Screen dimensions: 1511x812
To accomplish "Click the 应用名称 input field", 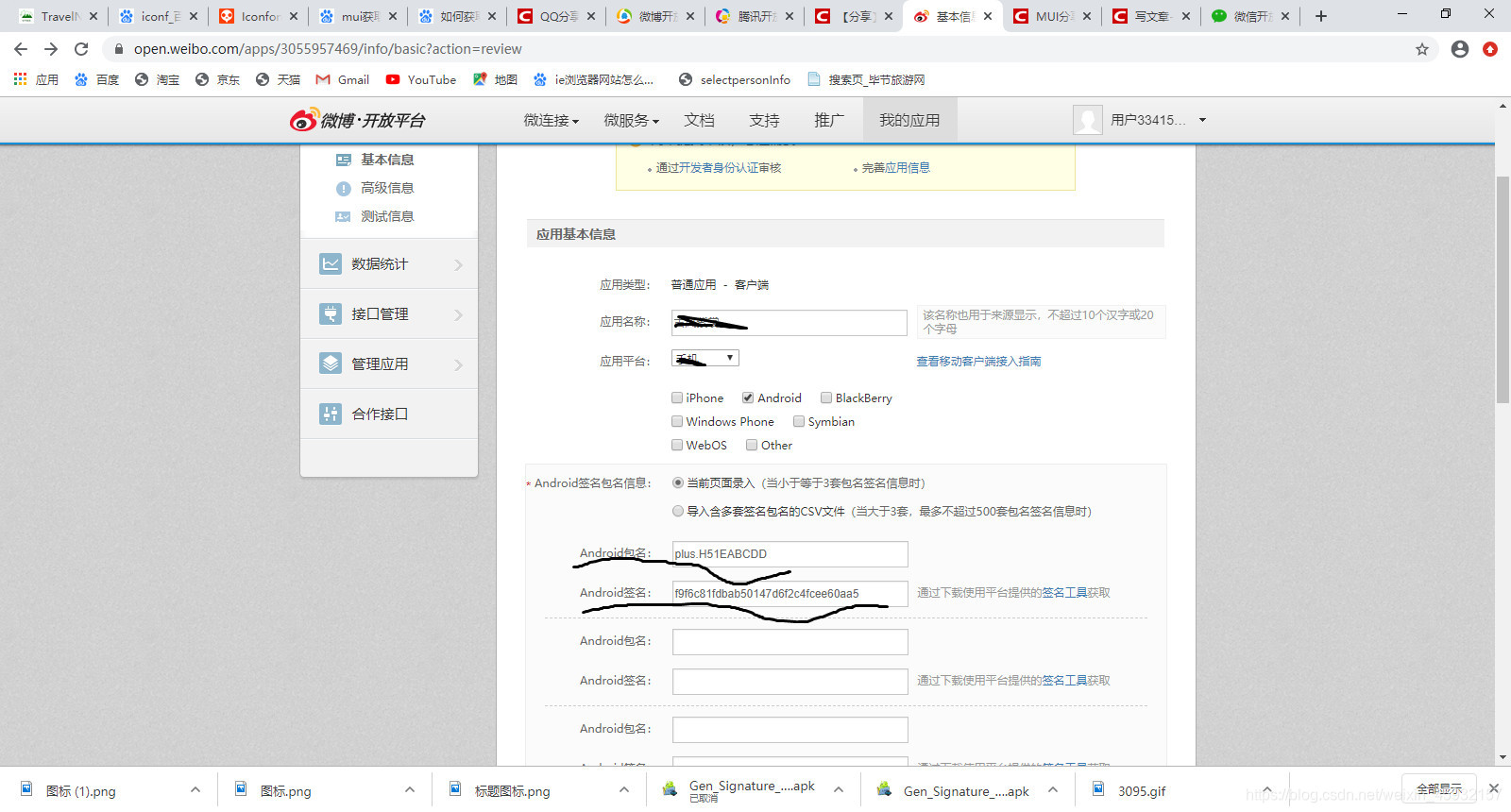I will pyautogui.click(x=789, y=323).
